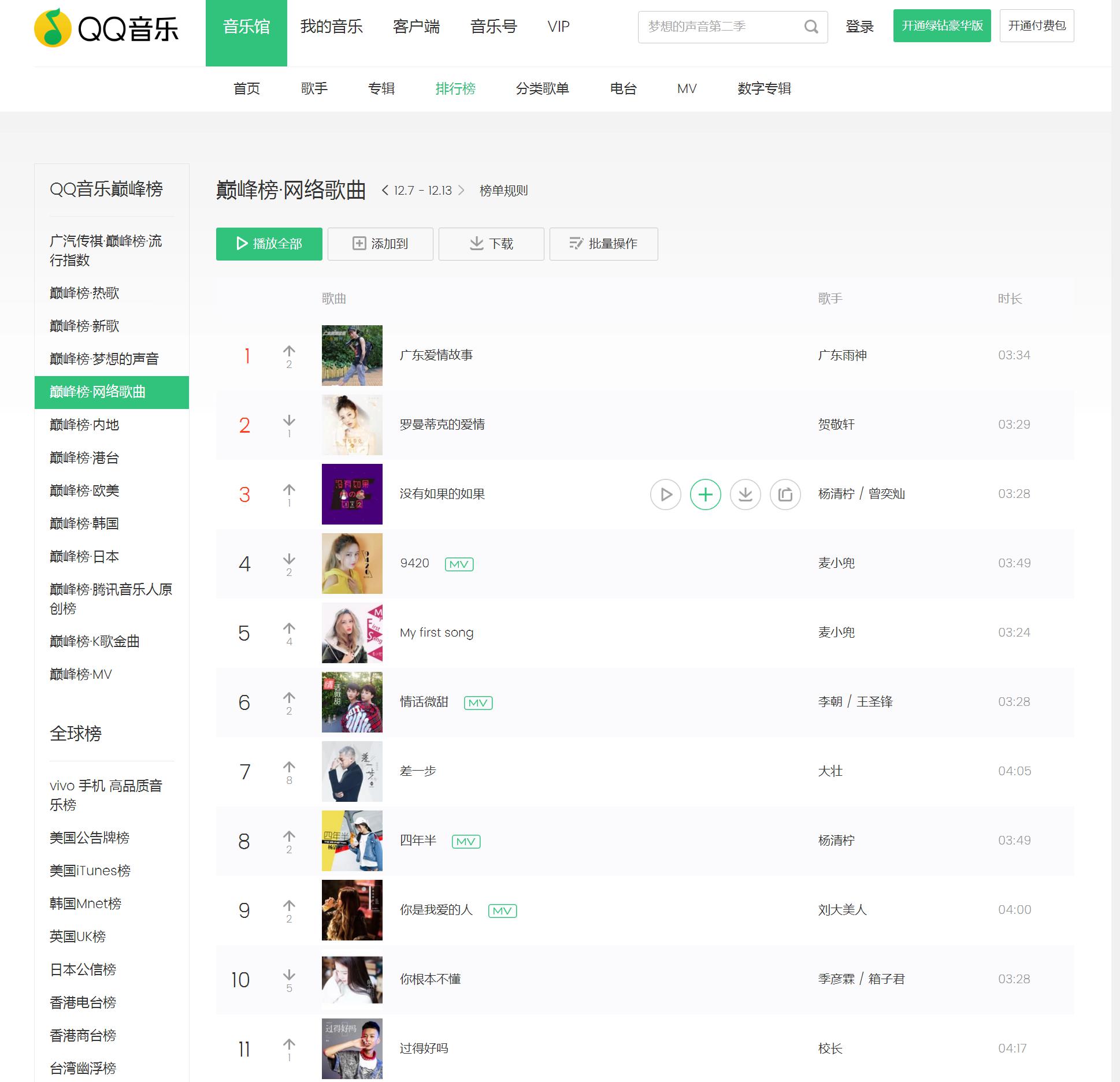
Task: Open the 我的音乐 menu
Action: [331, 27]
